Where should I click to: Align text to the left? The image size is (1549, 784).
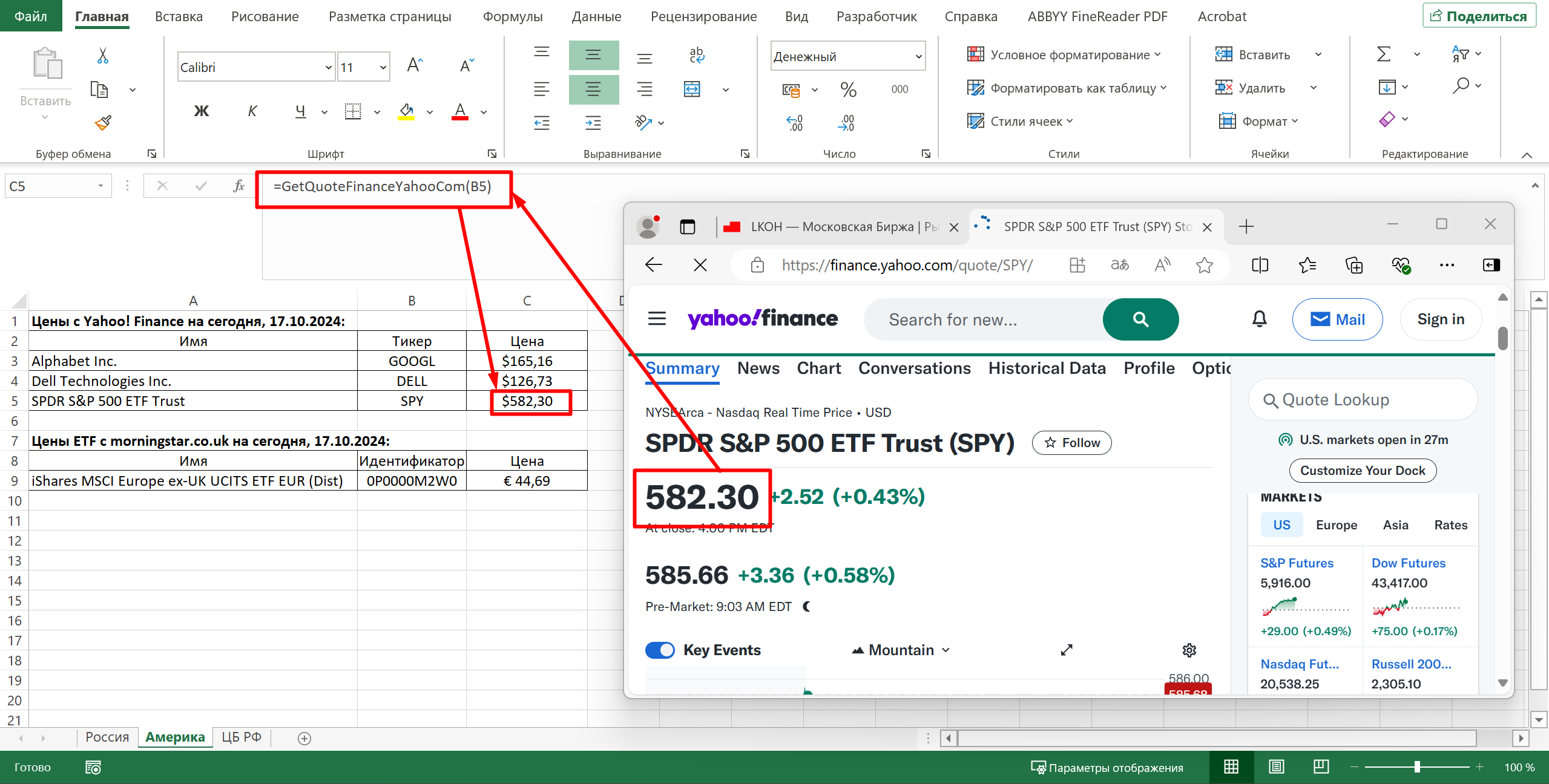click(x=542, y=90)
